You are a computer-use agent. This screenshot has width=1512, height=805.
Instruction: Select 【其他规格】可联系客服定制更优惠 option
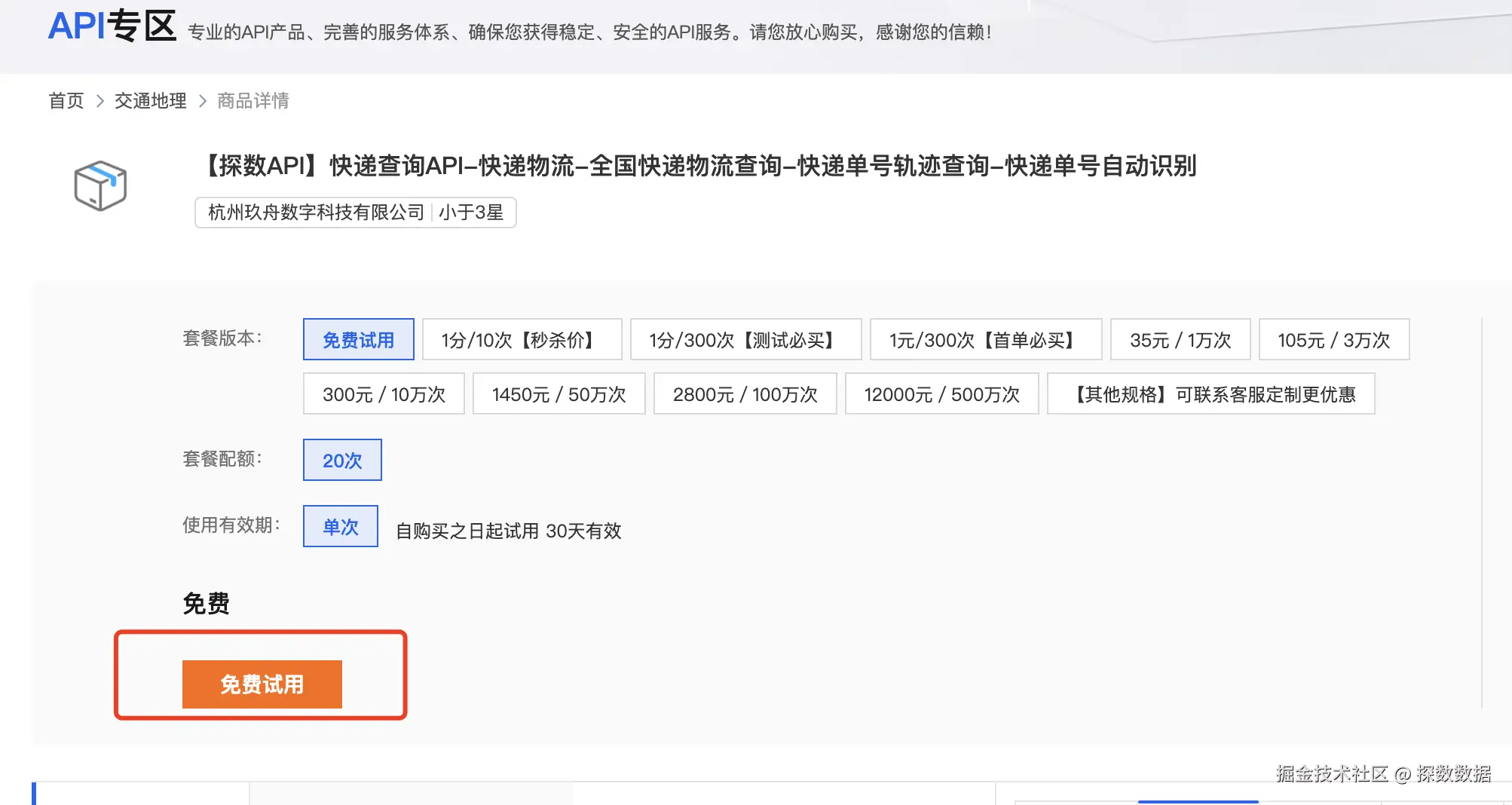(1211, 393)
